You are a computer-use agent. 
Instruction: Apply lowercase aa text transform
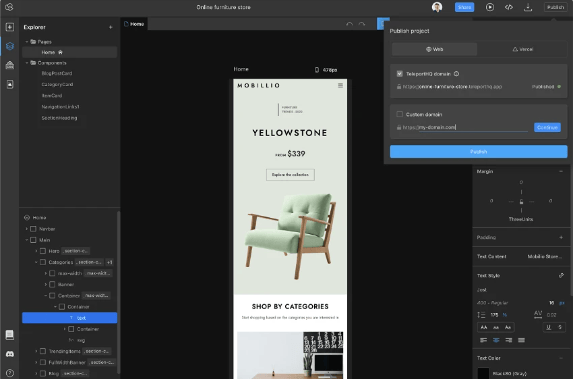[496, 327]
